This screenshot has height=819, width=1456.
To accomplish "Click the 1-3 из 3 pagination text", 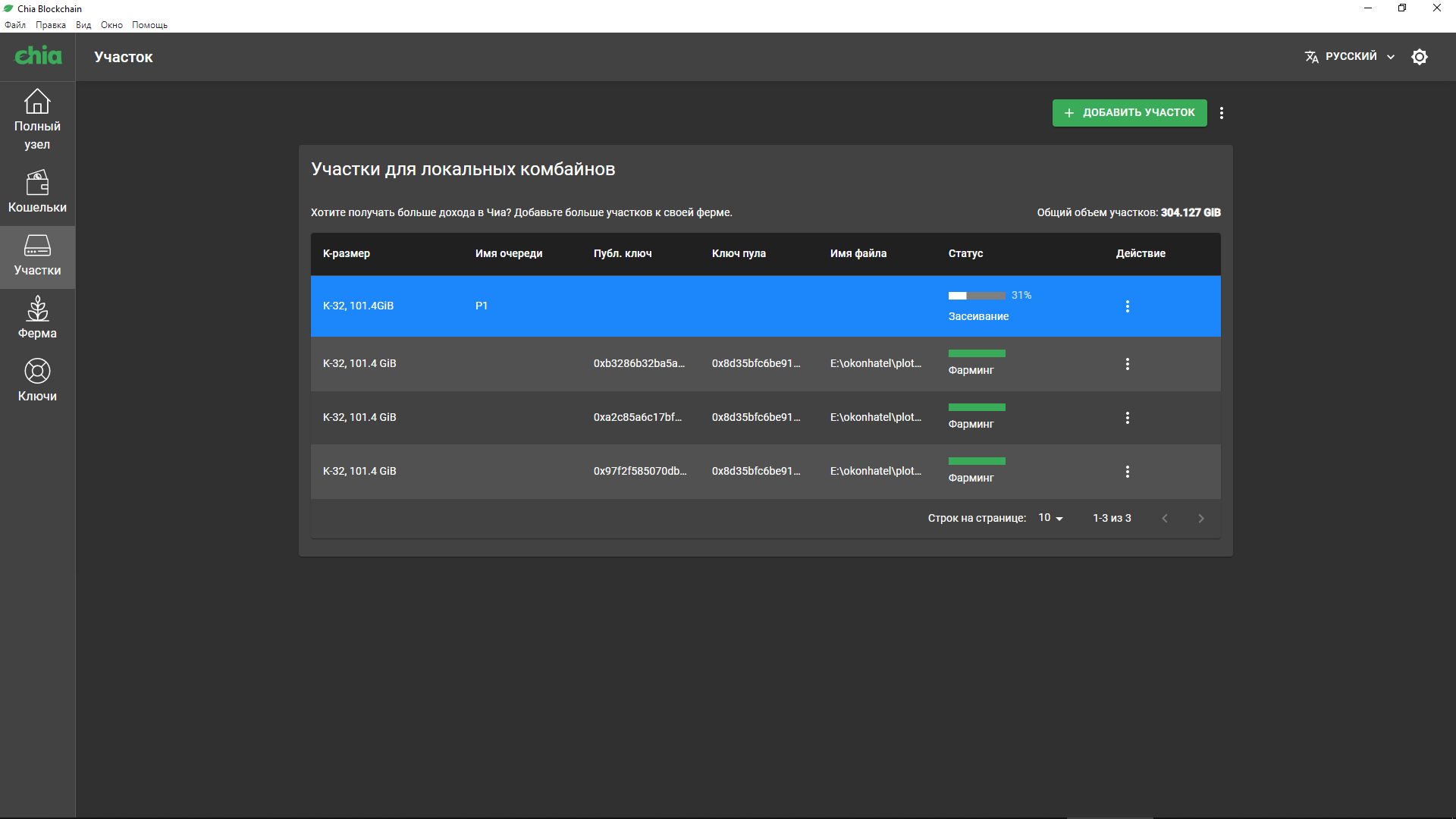I will tap(1112, 519).
